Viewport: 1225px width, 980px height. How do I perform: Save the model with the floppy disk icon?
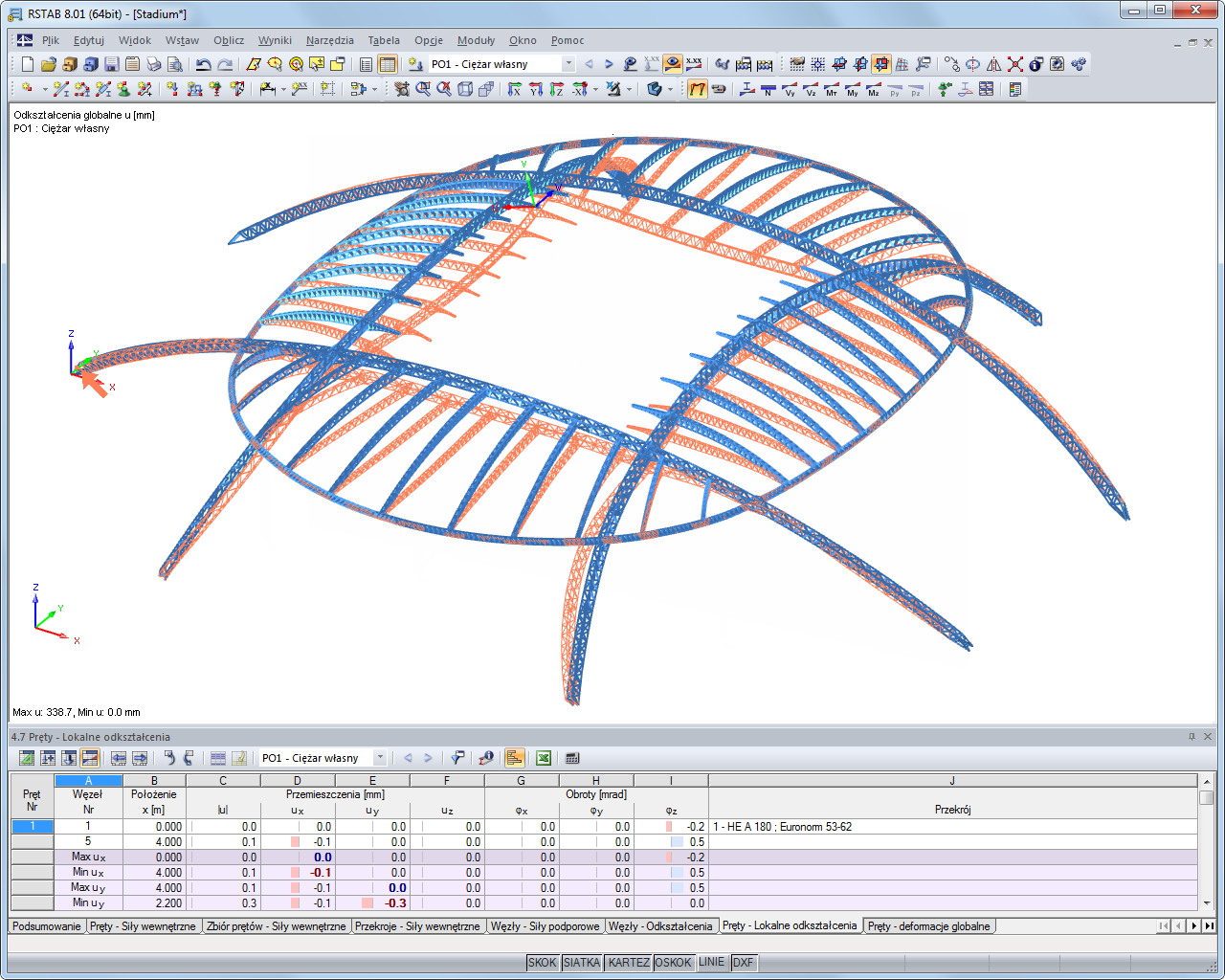click(x=111, y=64)
